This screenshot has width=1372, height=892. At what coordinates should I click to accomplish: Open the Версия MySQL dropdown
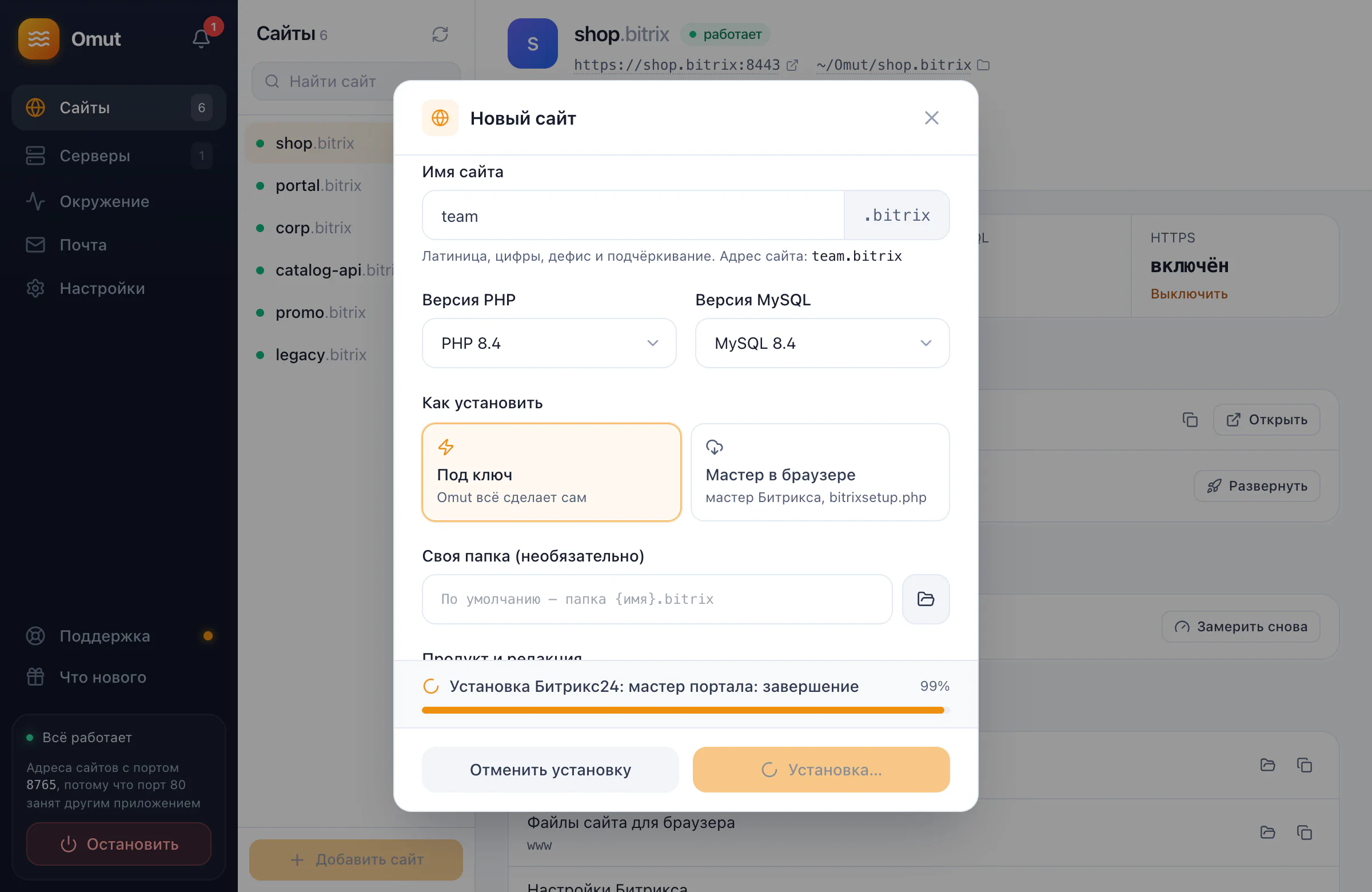click(x=822, y=343)
